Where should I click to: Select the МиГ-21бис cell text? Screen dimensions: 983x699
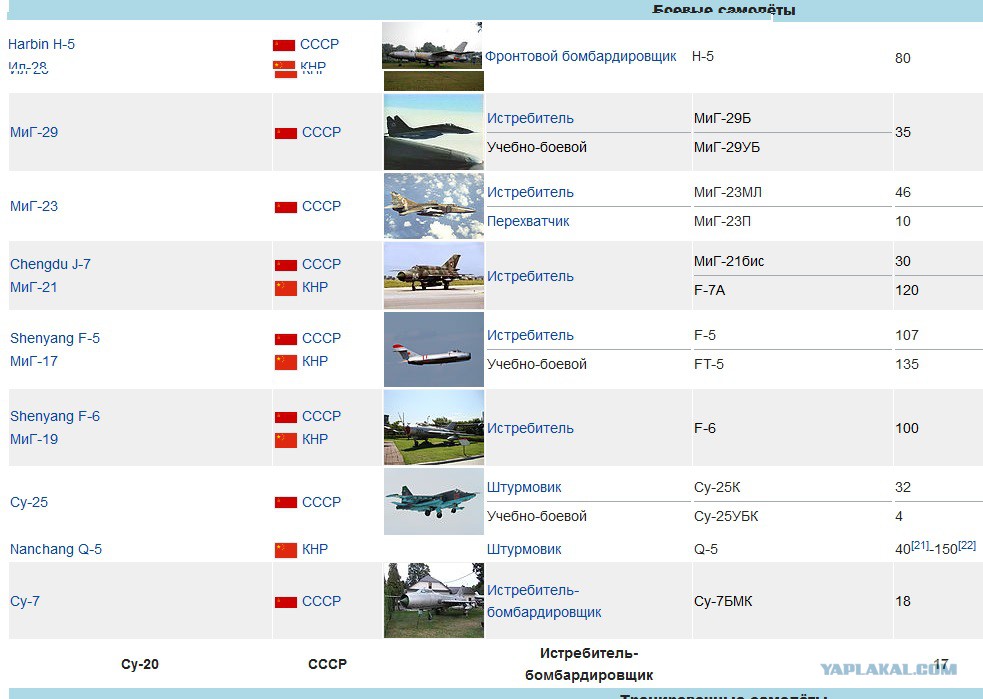point(728,261)
